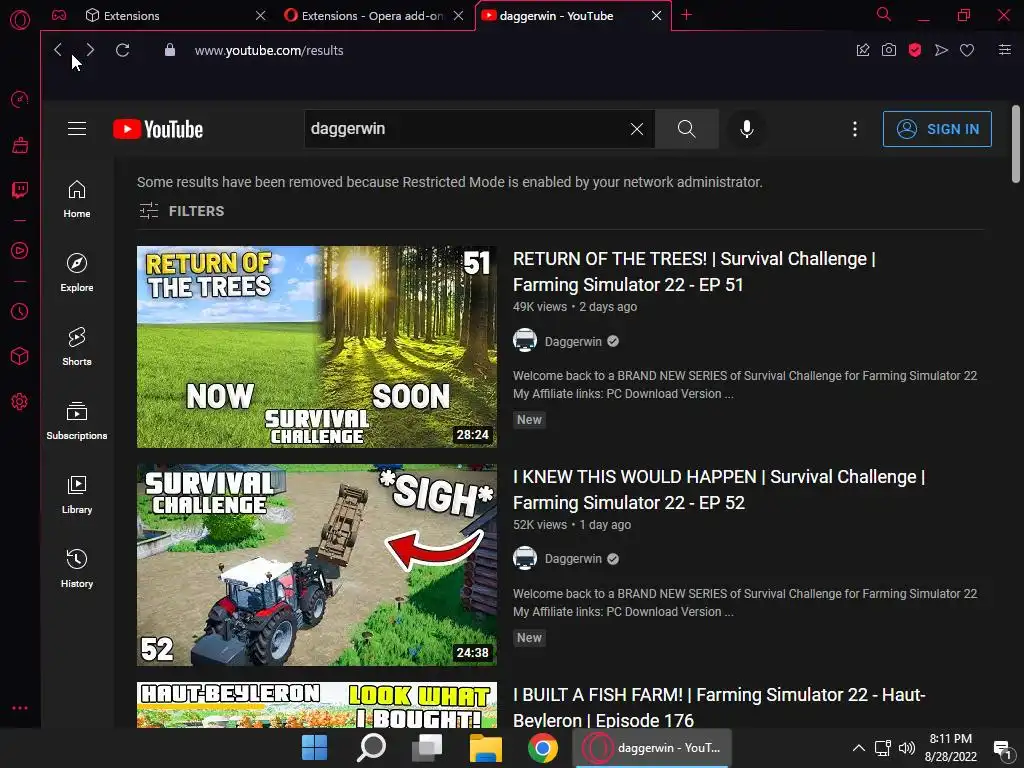Open YouTube three-dot settings menu
Viewport: 1024px width, 768px height.
[855, 129]
